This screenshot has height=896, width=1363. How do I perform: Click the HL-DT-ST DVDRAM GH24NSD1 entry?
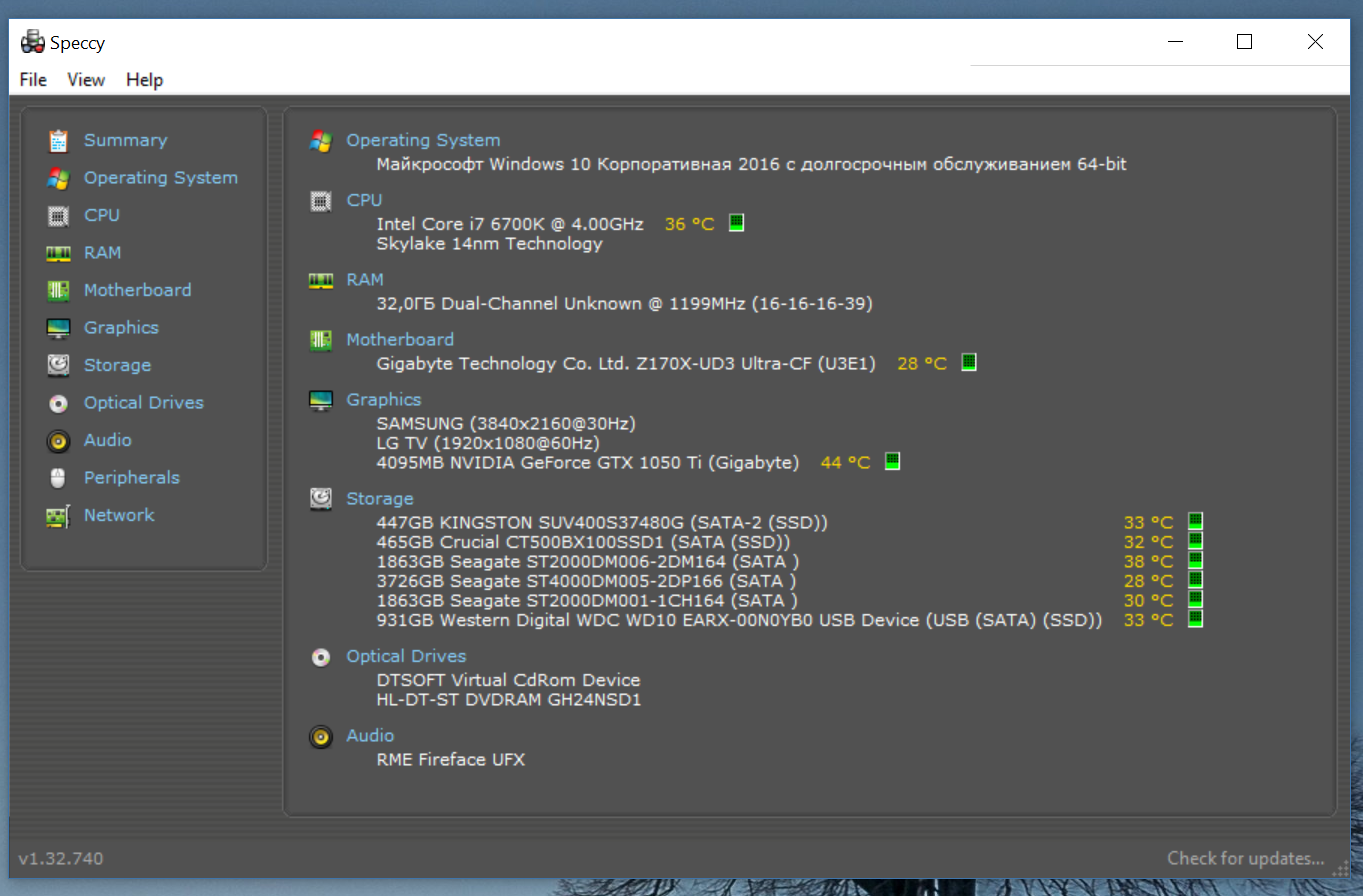tap(509, 700)
